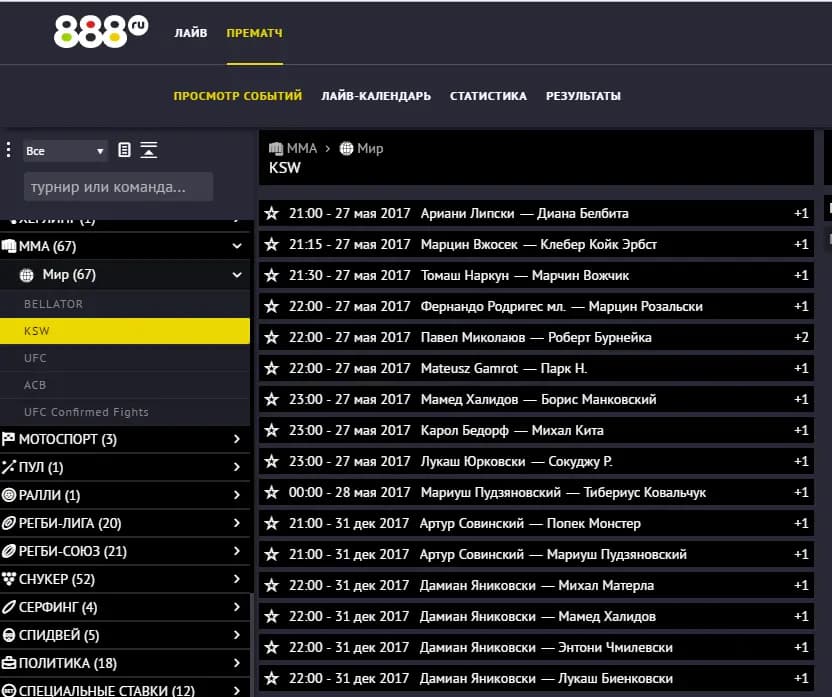Click the globe icon beside Мир in breadcrumb

point(346,149)
